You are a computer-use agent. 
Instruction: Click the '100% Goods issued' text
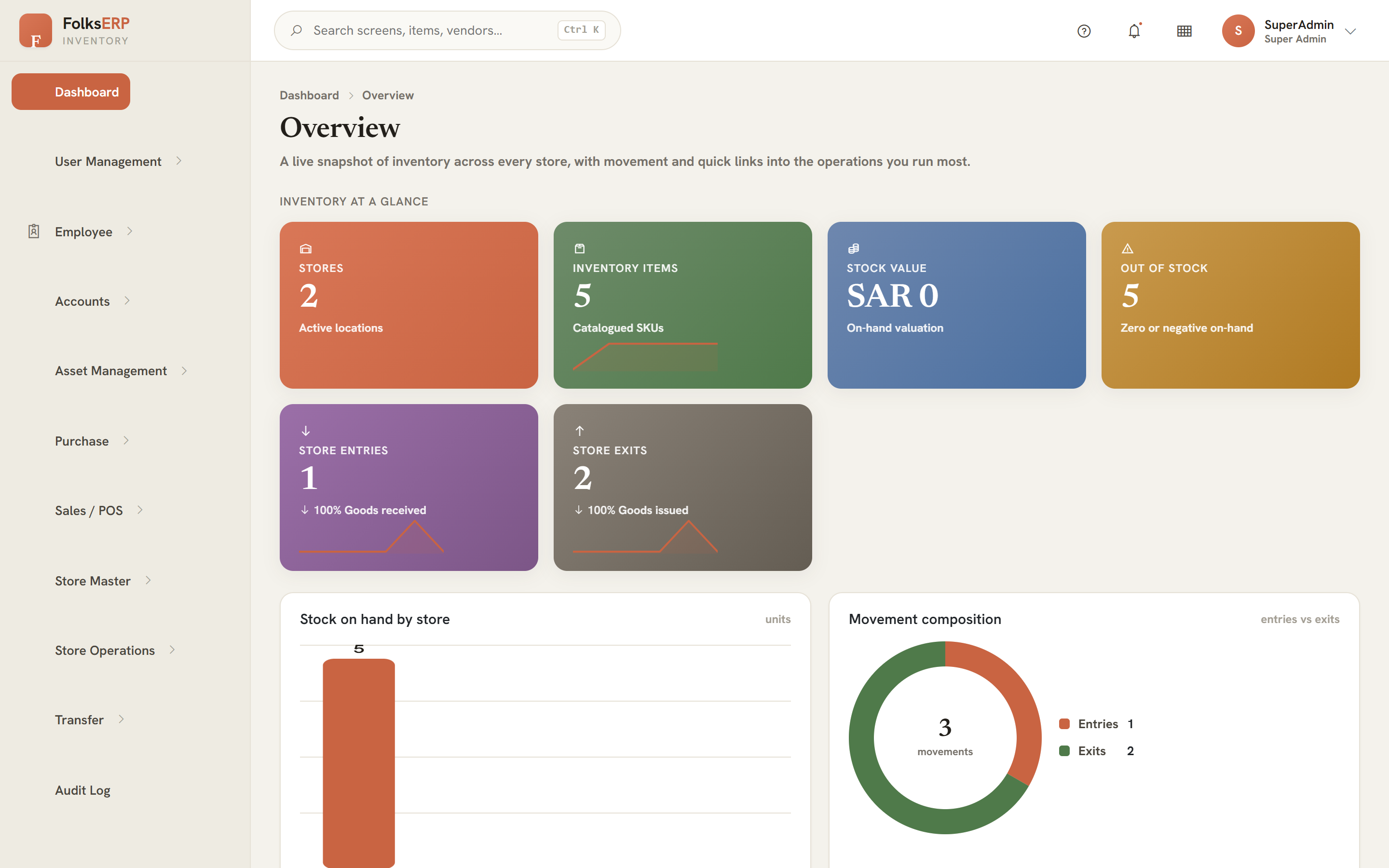coord(638,510)
